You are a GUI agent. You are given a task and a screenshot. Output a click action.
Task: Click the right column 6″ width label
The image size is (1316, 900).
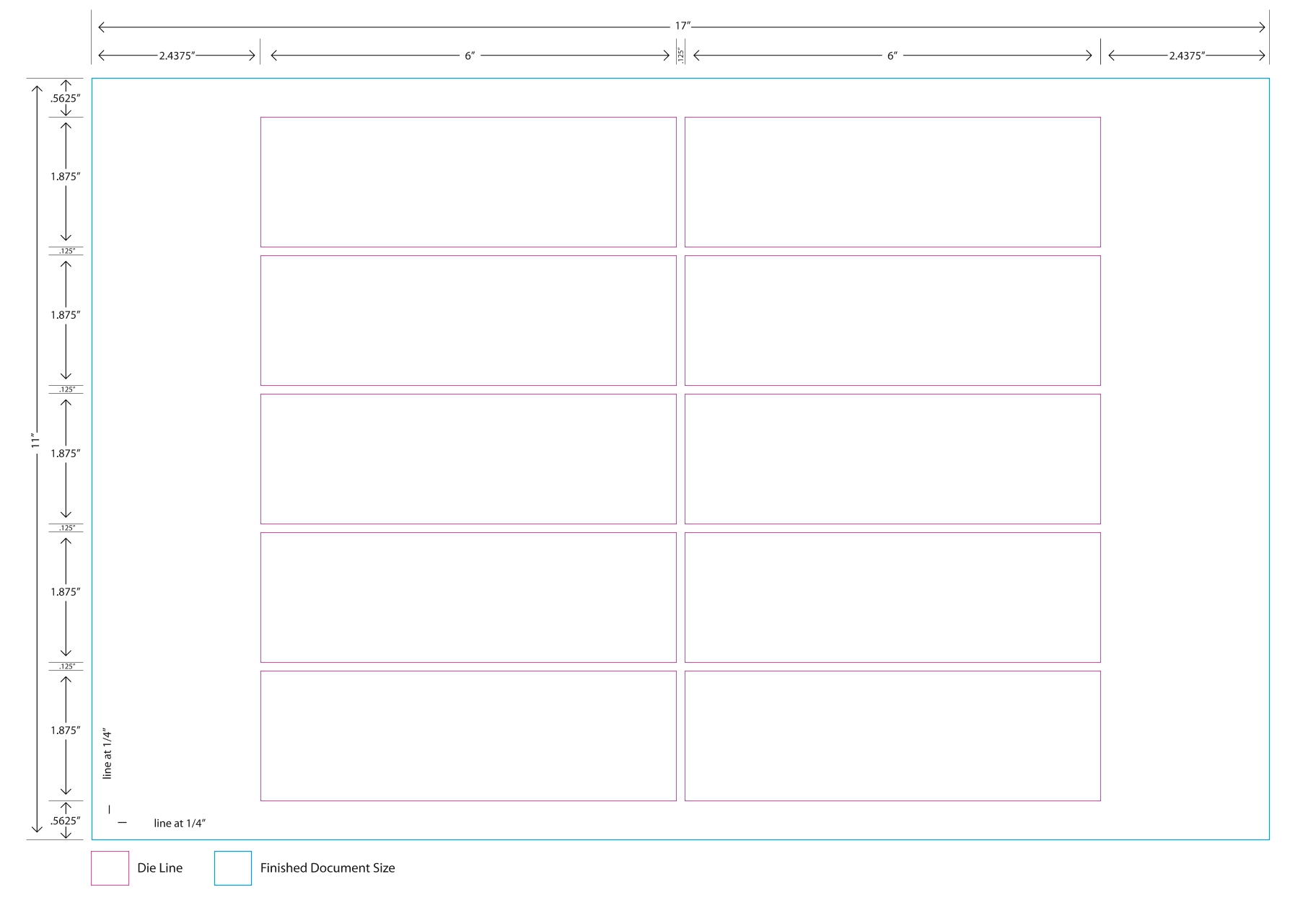pyautogui.click(x=892, y=56)
